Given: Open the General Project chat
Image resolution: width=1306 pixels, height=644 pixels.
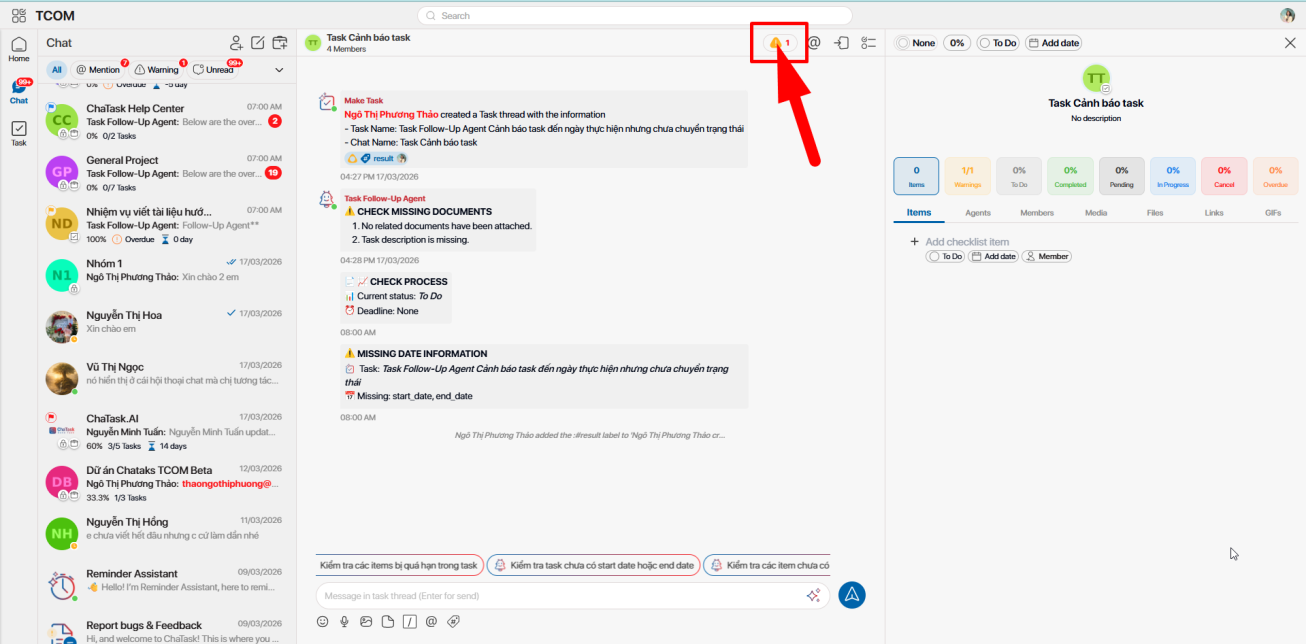Looking at the screenshot, I should [166, 173].
